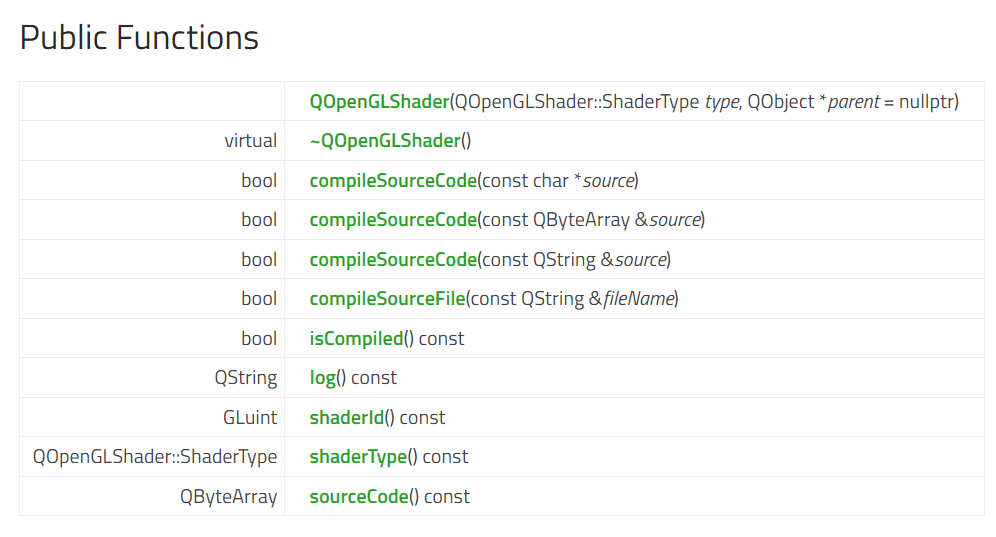Click the QOpenGLShader::ShaderType return type cell
996x537 pixels.
point(154,456)
